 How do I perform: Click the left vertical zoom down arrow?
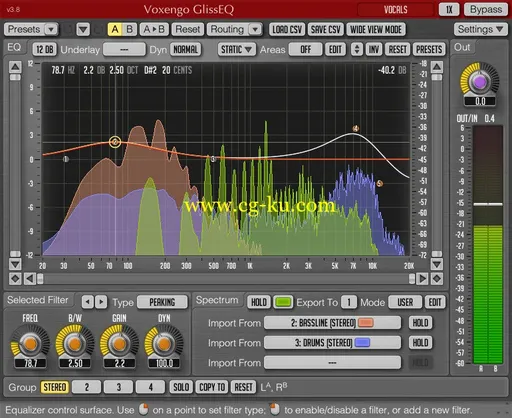pos(15,265)
